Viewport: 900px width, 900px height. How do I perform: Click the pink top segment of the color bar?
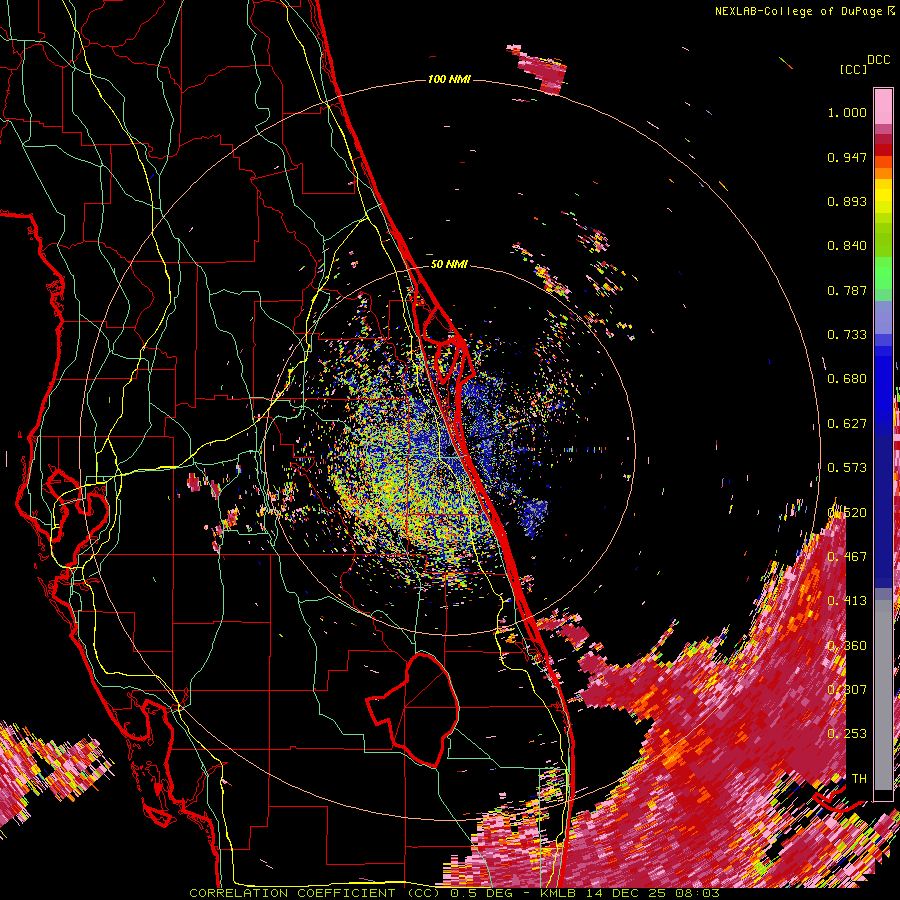tap(883, 106)
